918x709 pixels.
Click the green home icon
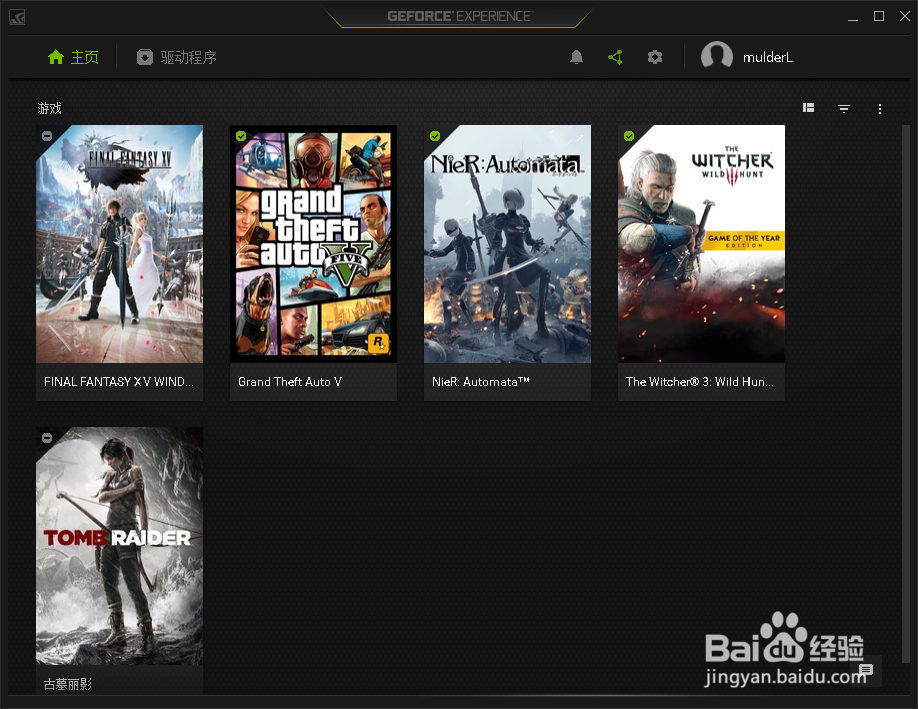pyautogui.click(x=56, y=57)
